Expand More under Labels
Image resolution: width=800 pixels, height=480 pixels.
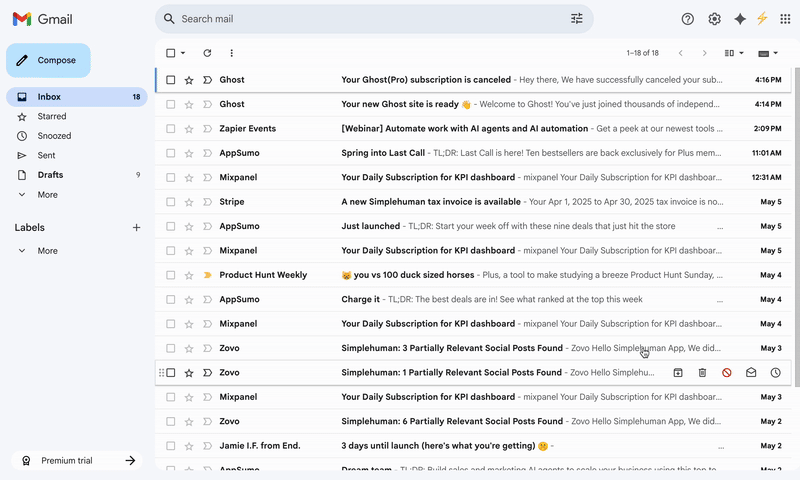pos(47,251)
